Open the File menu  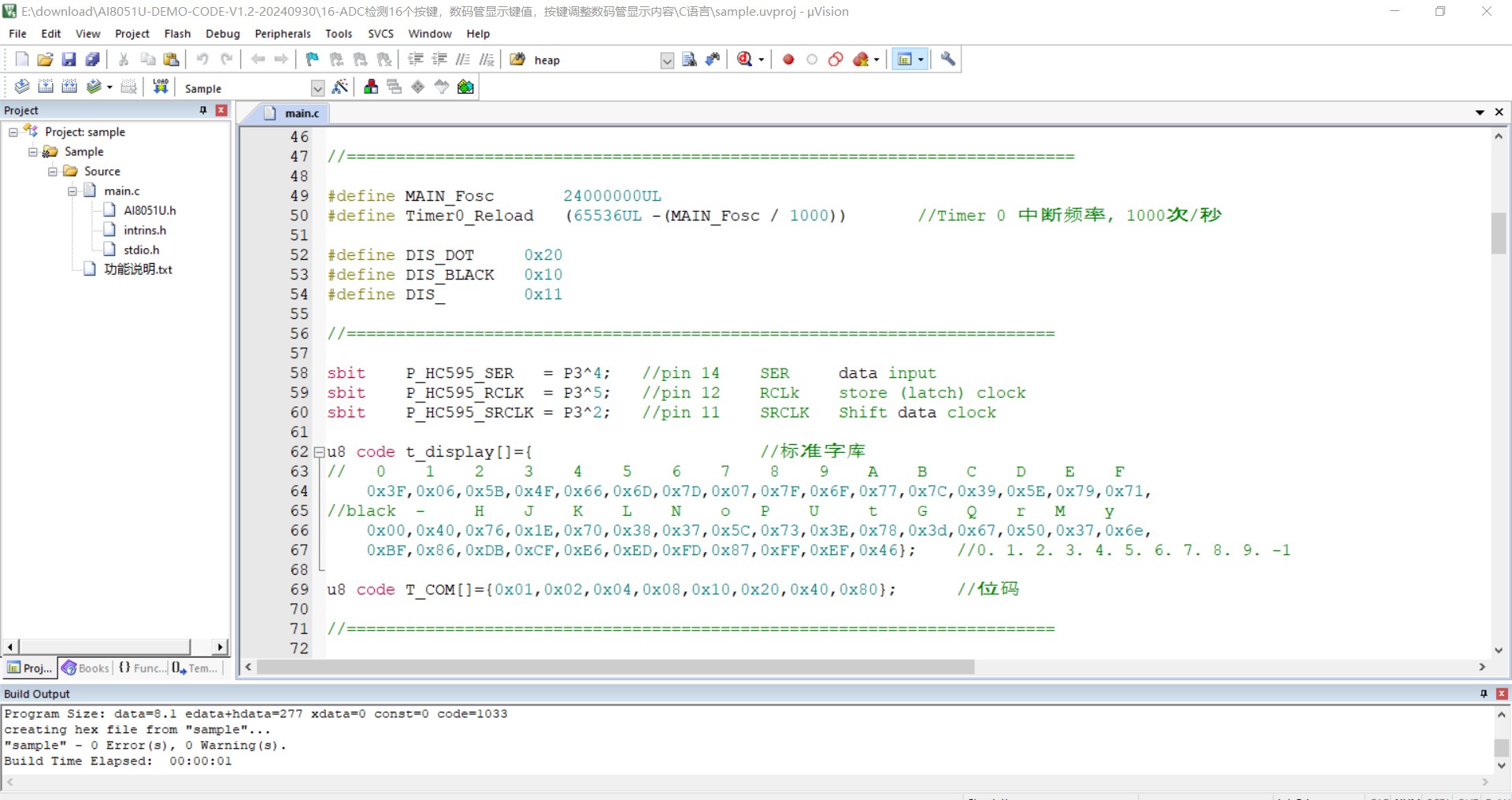click(17, 34)
